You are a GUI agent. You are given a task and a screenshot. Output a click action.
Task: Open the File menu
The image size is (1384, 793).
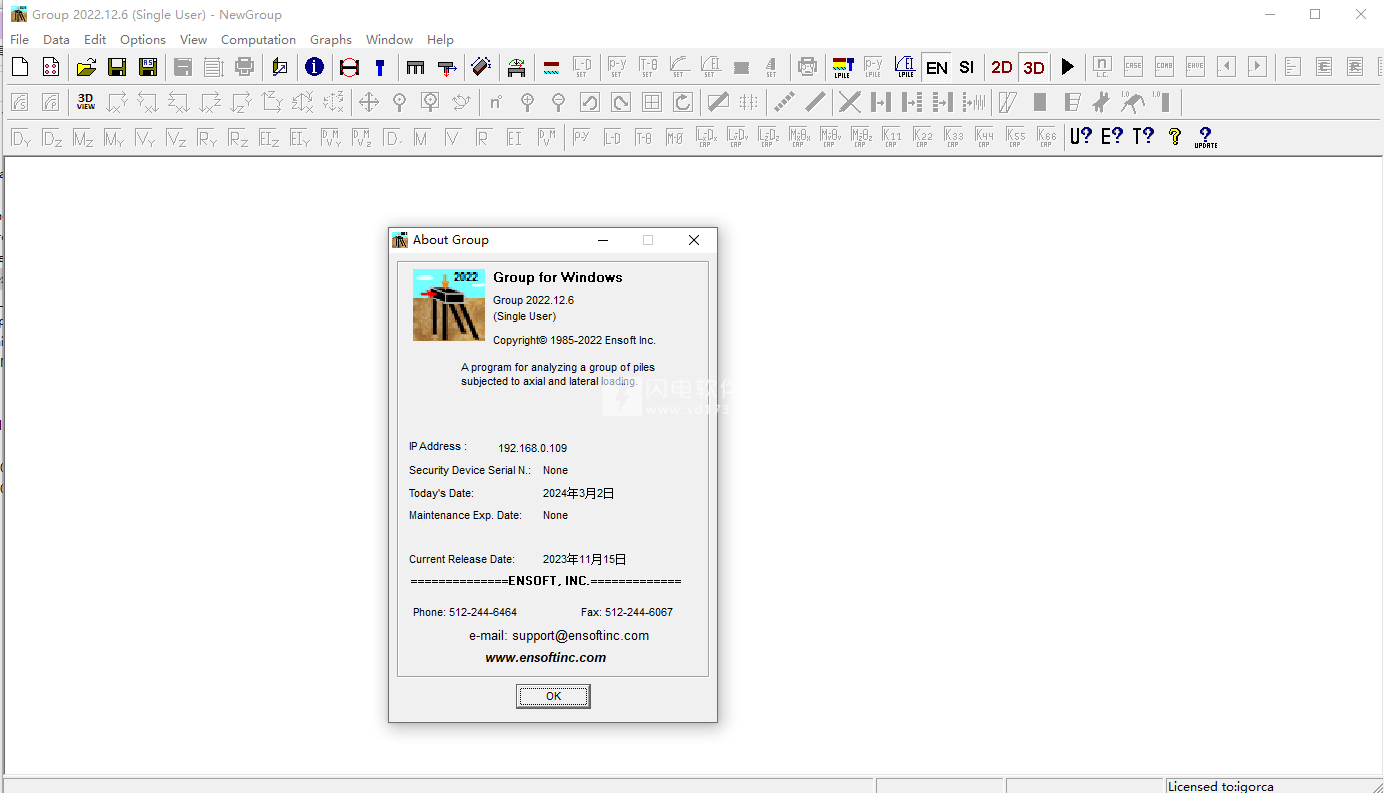pyautogui.click(x=19, y=40)
